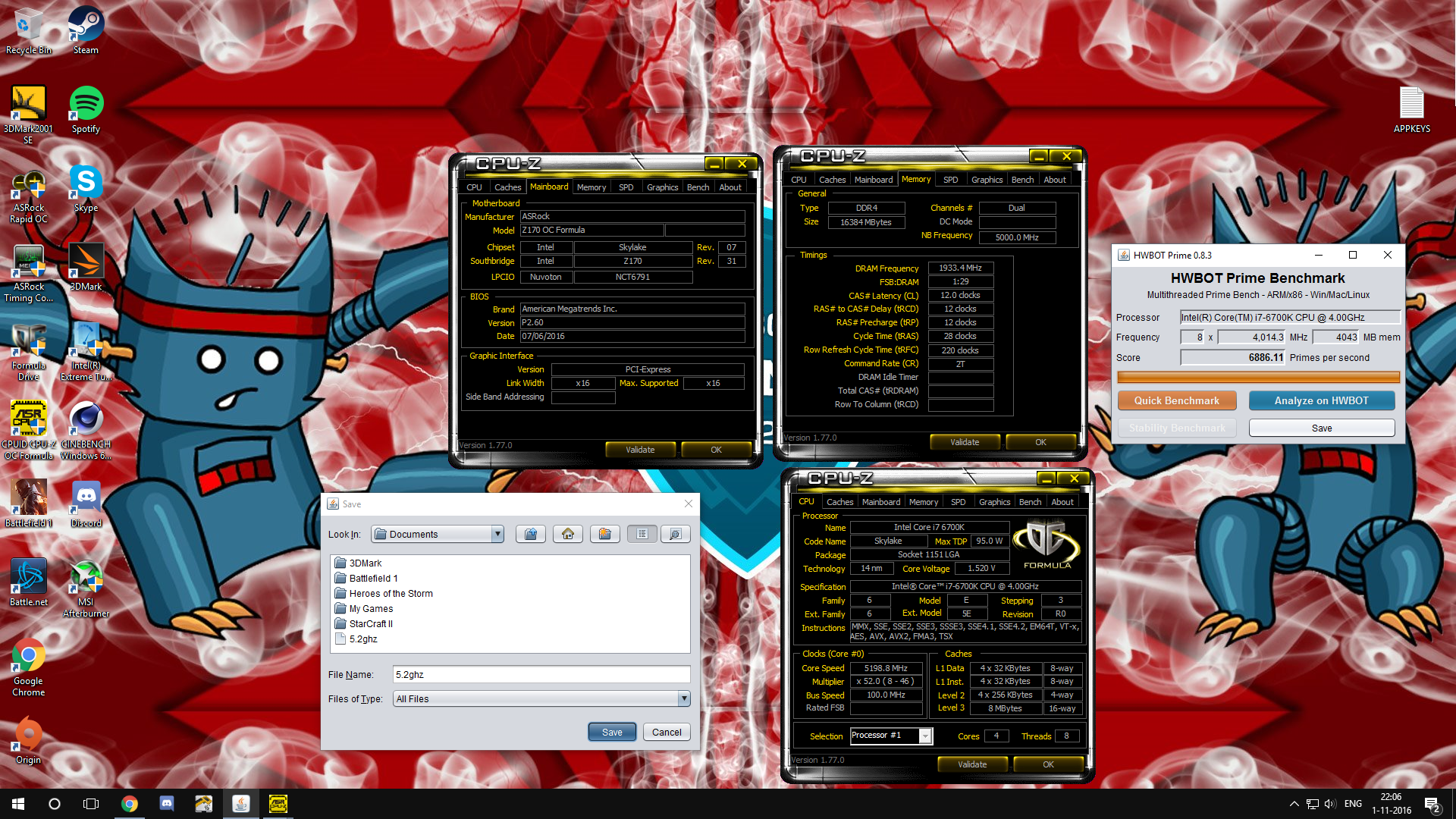Open SPD tab in Mainboard CPU-Z window
1456x819 pixels.
coord(626,187)
